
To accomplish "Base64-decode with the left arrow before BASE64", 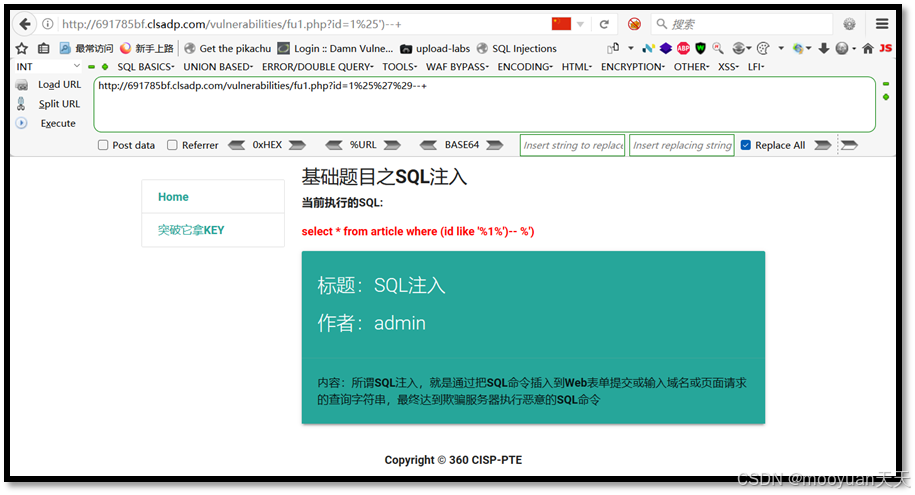I will pos(428,145).
